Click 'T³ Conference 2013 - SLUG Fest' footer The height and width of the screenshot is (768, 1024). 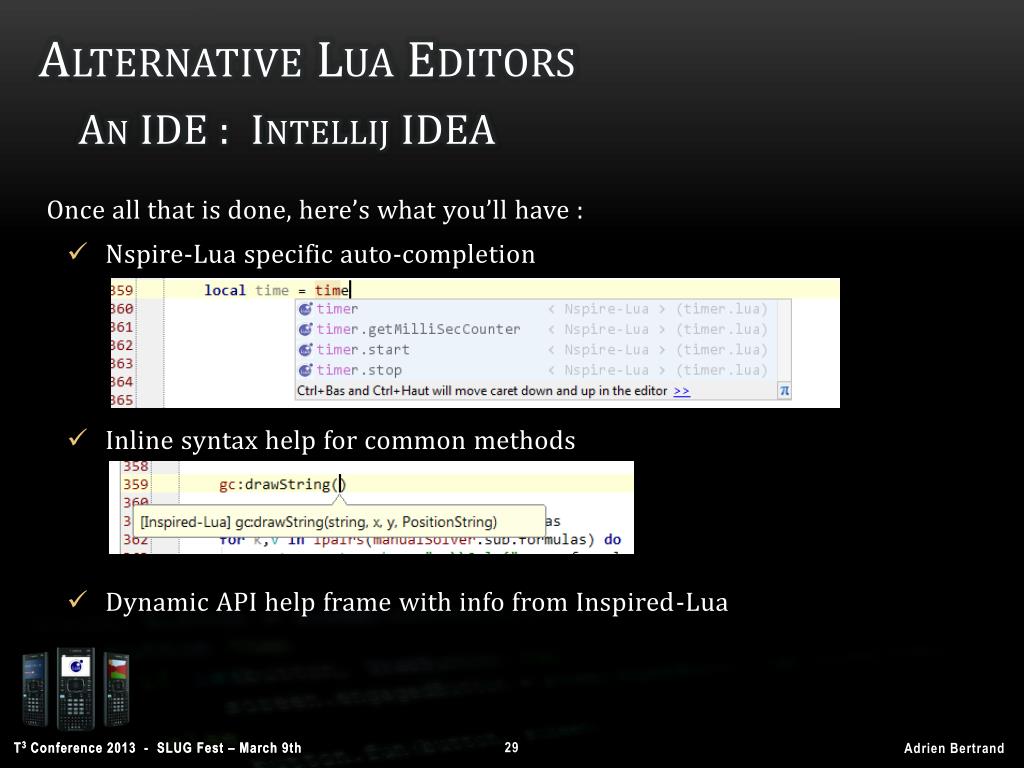pyautogui.click(x=157, y=748)
